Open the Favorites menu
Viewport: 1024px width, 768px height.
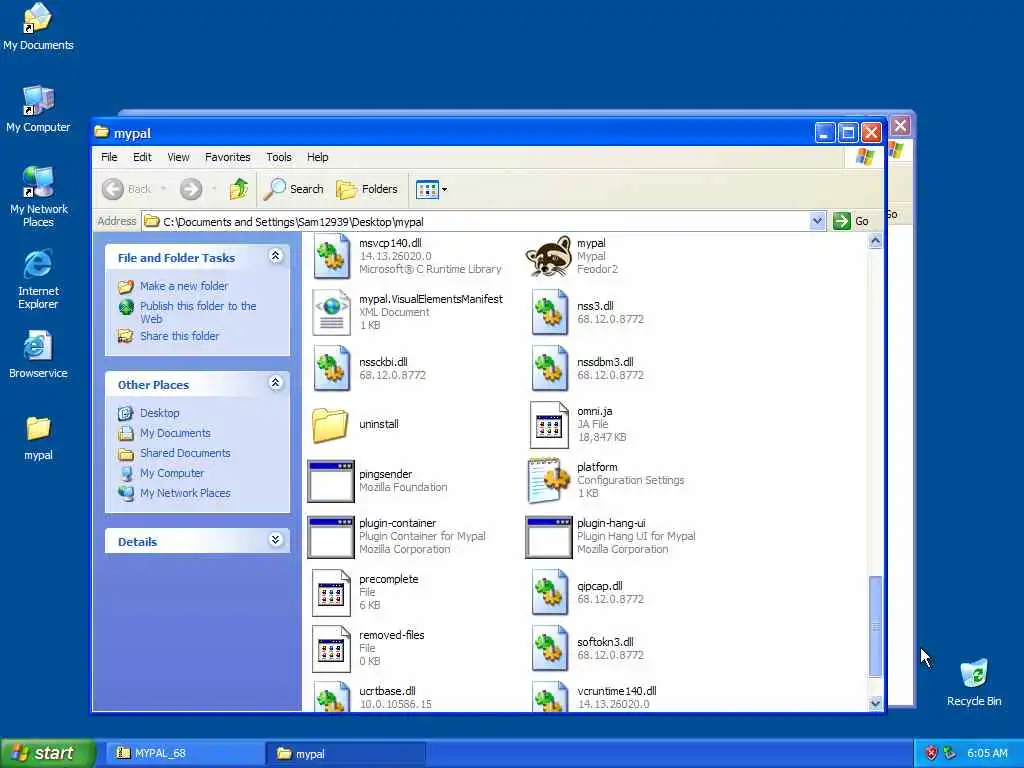pyautogui.click(x=227, y=157)
